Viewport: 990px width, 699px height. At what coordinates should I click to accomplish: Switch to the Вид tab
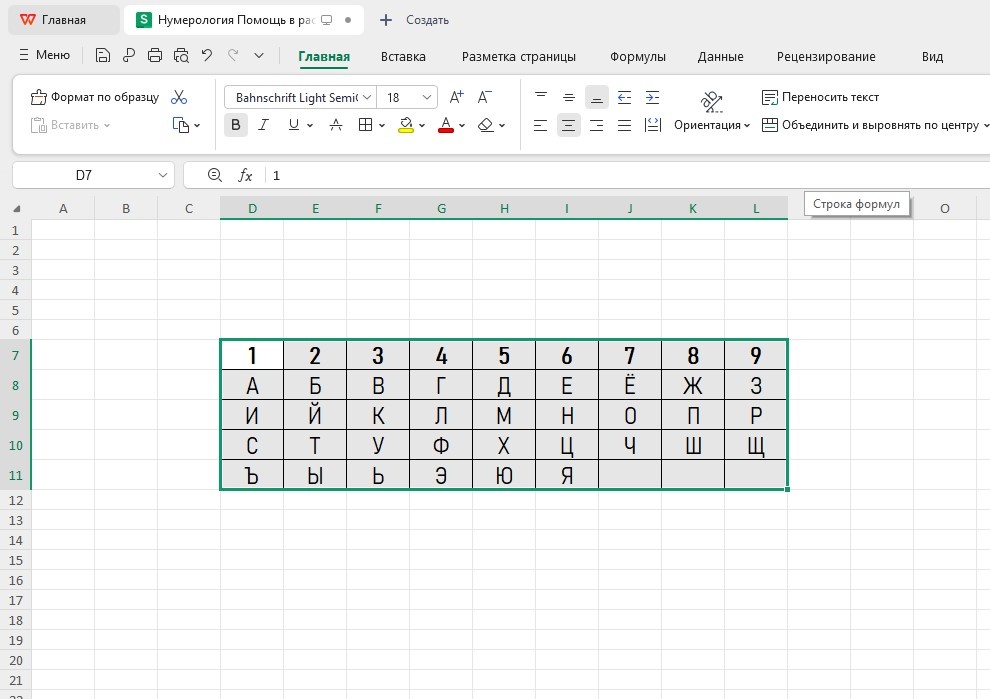pyautogui.click(x=932, y=57)
